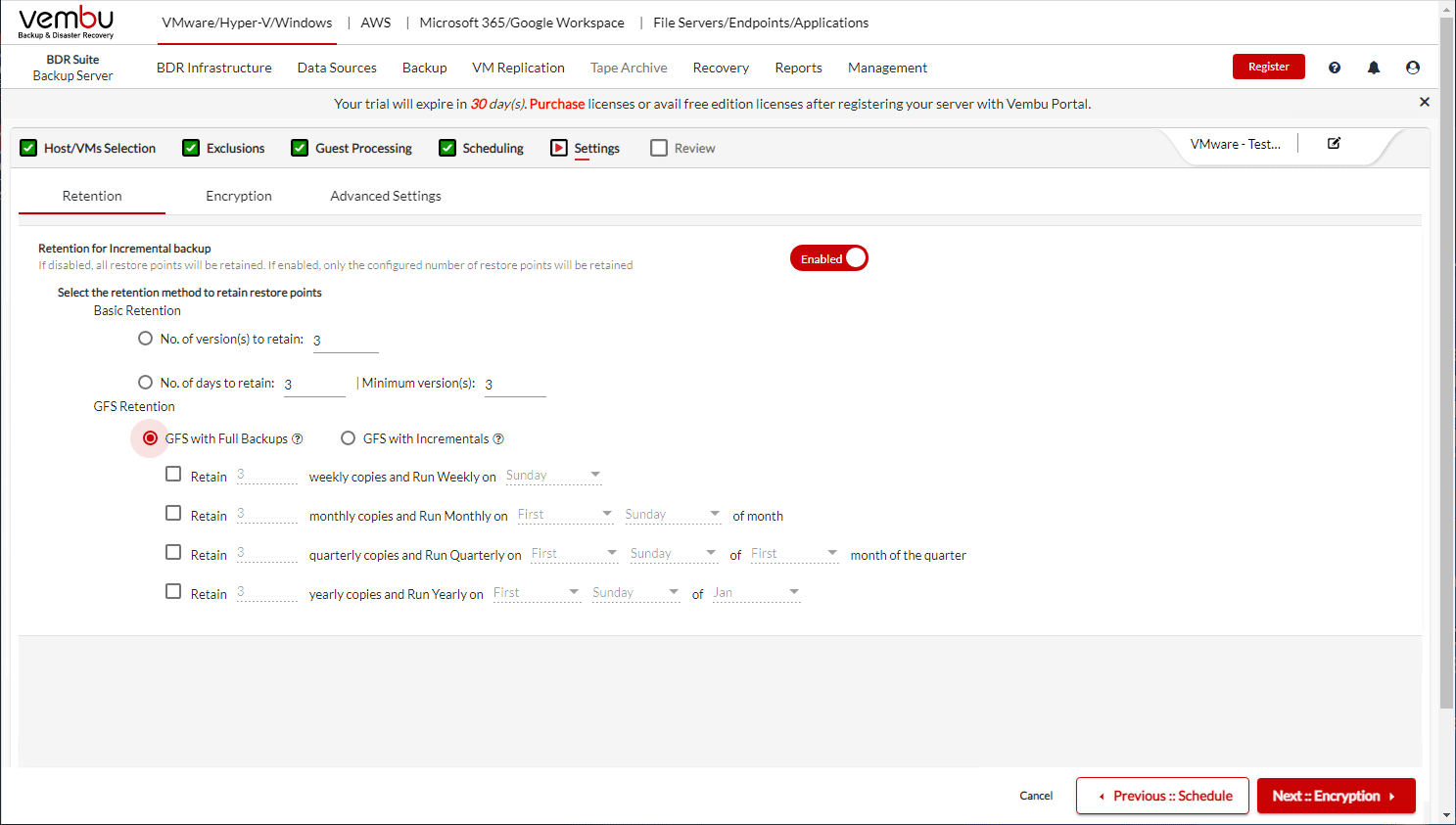The height and width of the screenshot is (825, 1456).
Task: Open the Data Sources menu
Action: coord(337,68)
